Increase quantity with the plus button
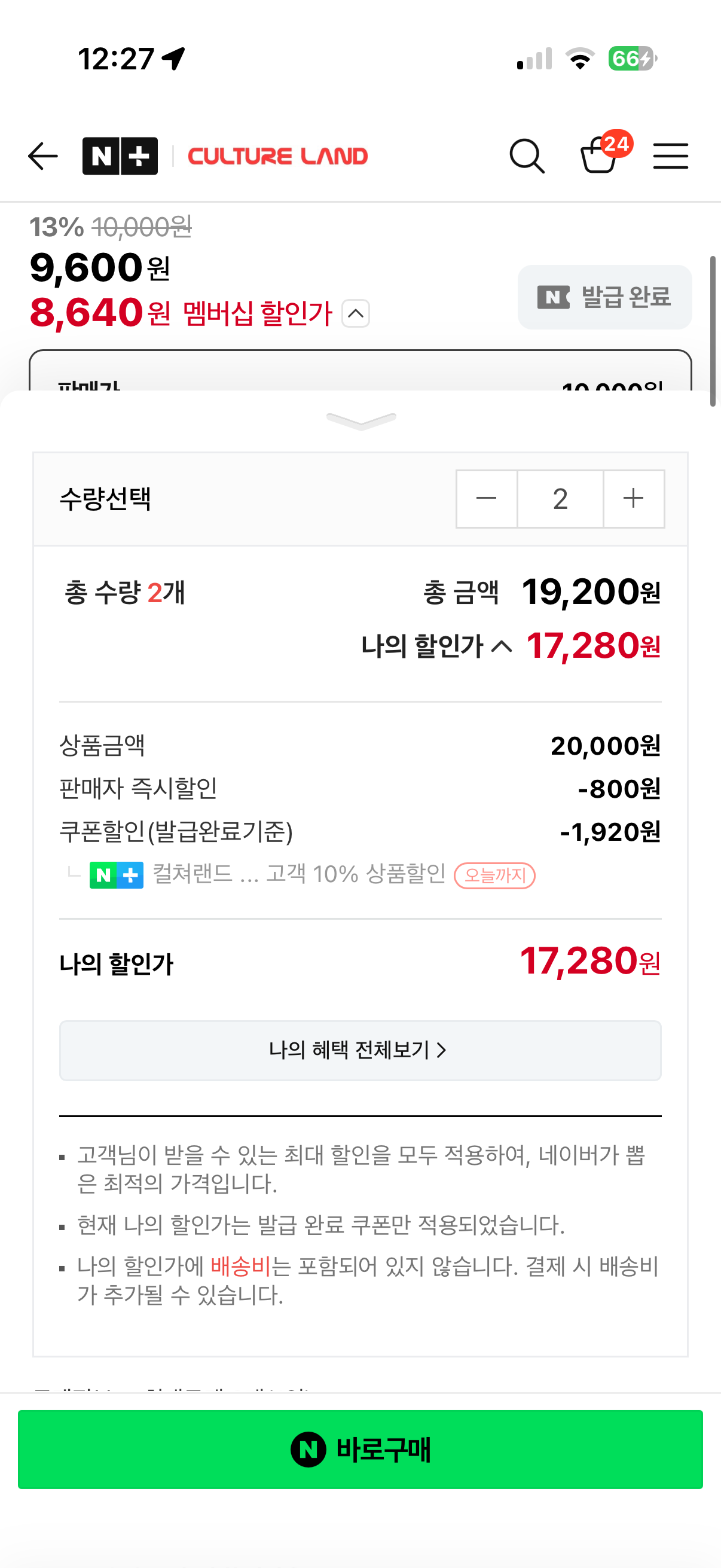This screenshot has width=721, height=1568. (633, 499)
